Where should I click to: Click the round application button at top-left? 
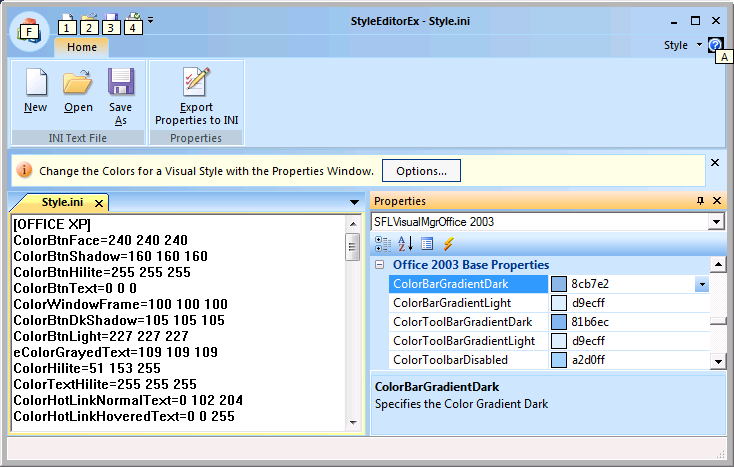[x=30, y=30]
